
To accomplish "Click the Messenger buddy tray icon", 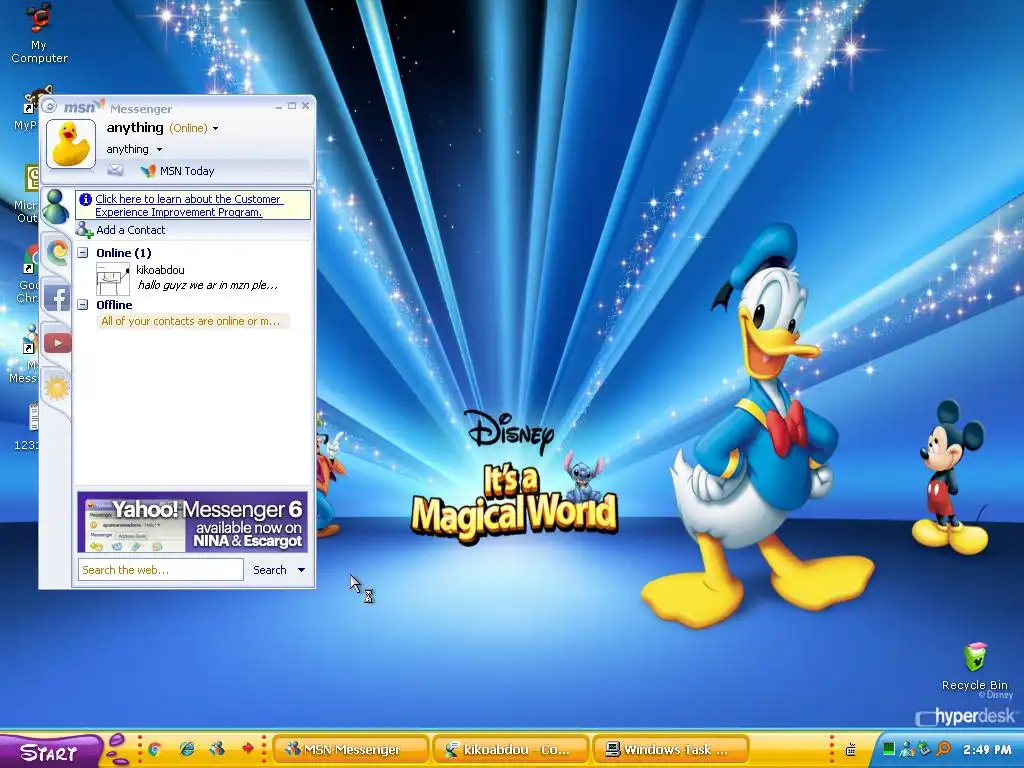I will click(x=906, y=749).
